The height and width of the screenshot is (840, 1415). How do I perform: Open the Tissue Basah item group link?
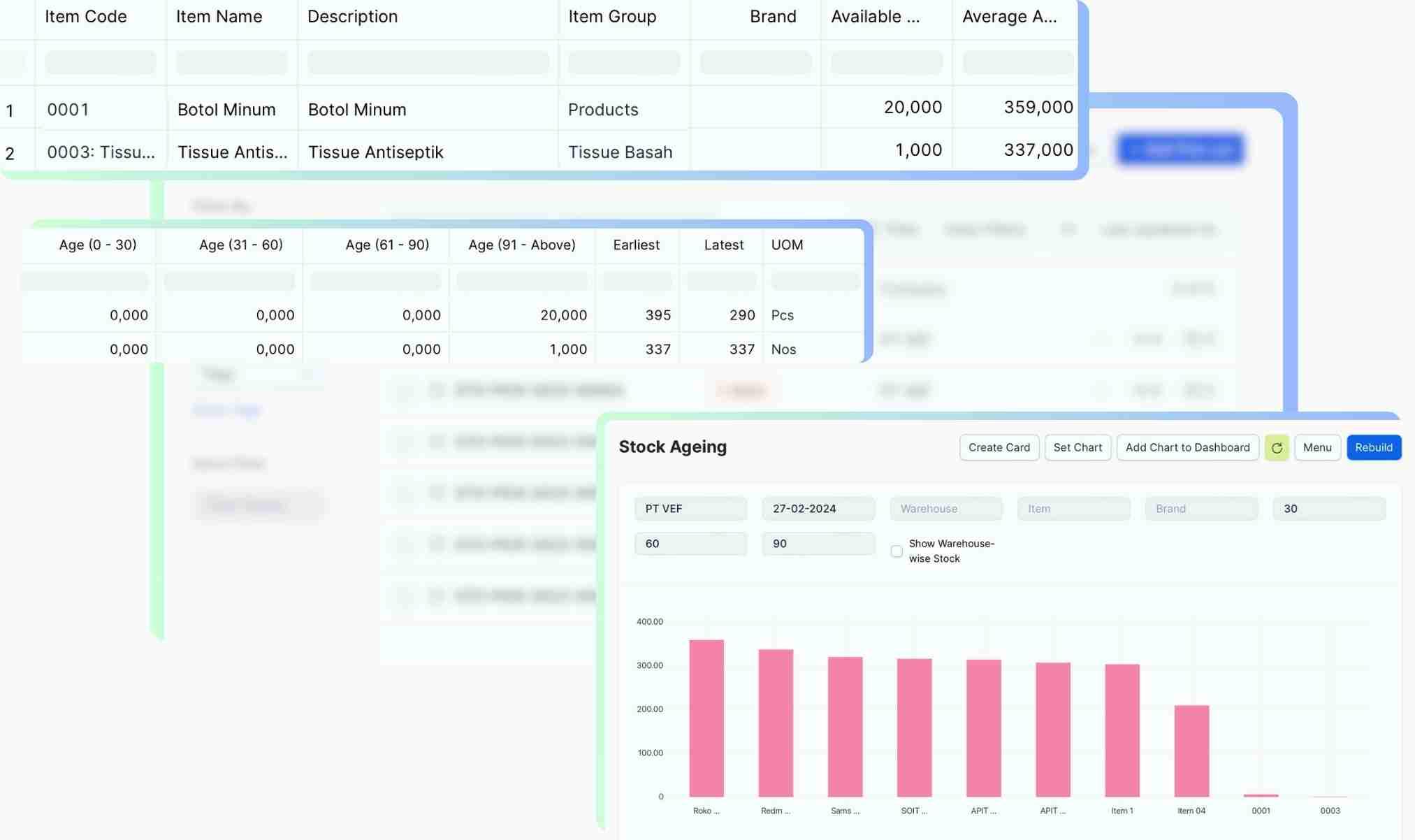(x=619, y=152)
